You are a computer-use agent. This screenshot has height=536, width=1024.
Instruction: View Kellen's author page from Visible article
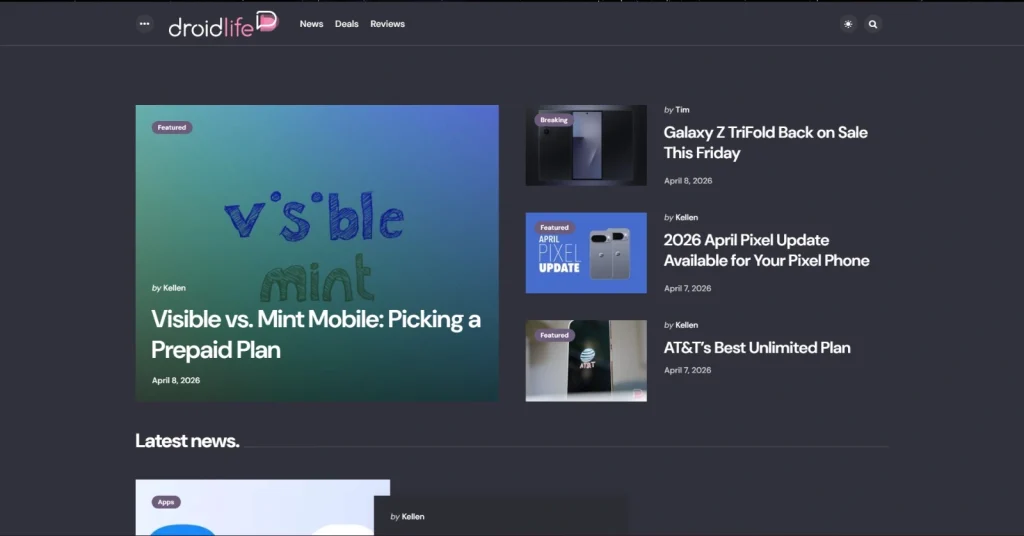tap(174, 288)
